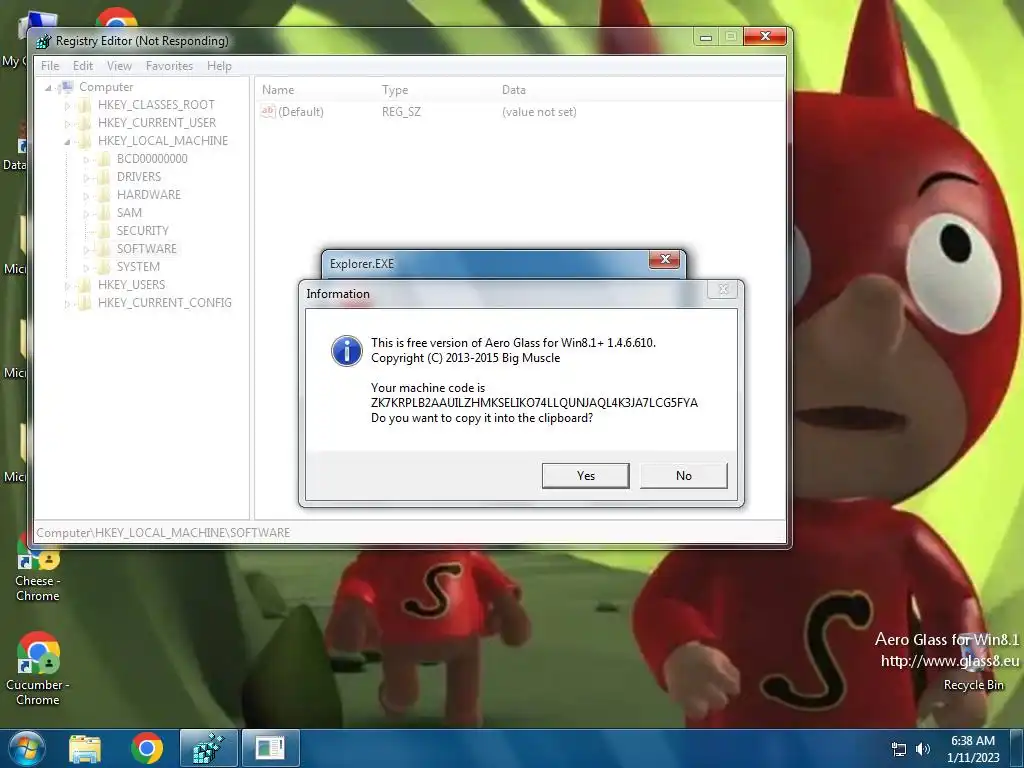Expand the SAM key arrow
Image resolution: width=1024 pixels, height=768 pixels.
[x=86, y=213]
